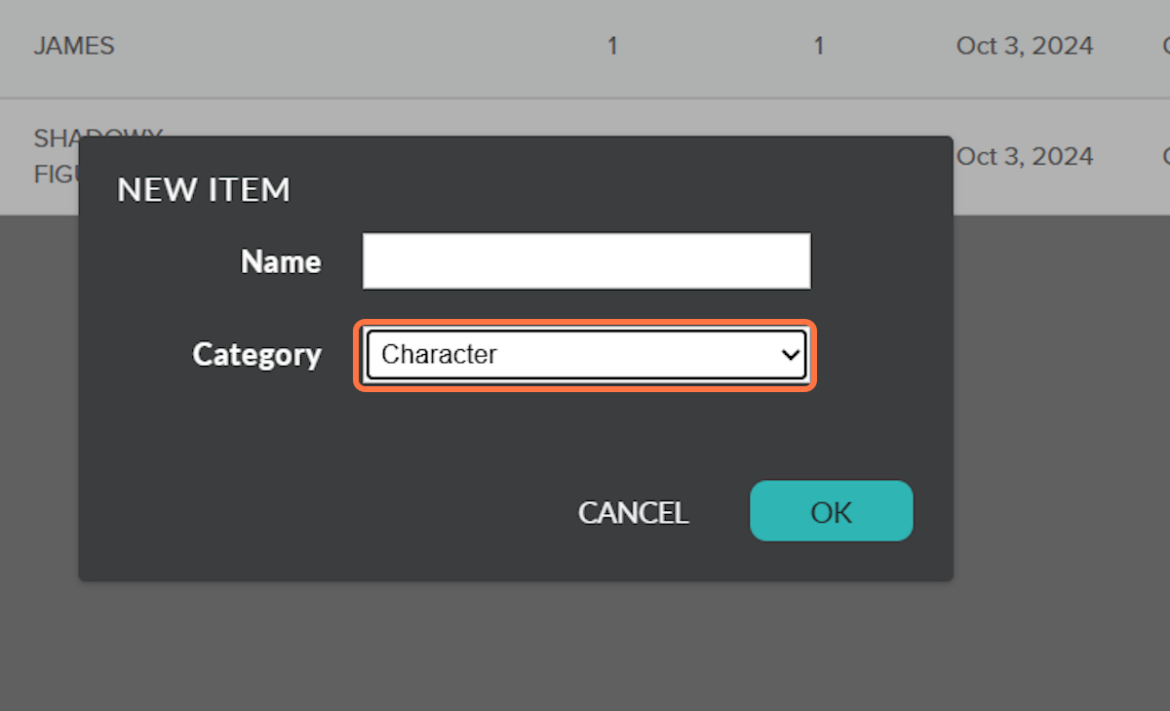The width and height of the screenshot is (1170, 711).
Task: Click the NEW ITEM dialog title
Action: (x=203, y=189)
